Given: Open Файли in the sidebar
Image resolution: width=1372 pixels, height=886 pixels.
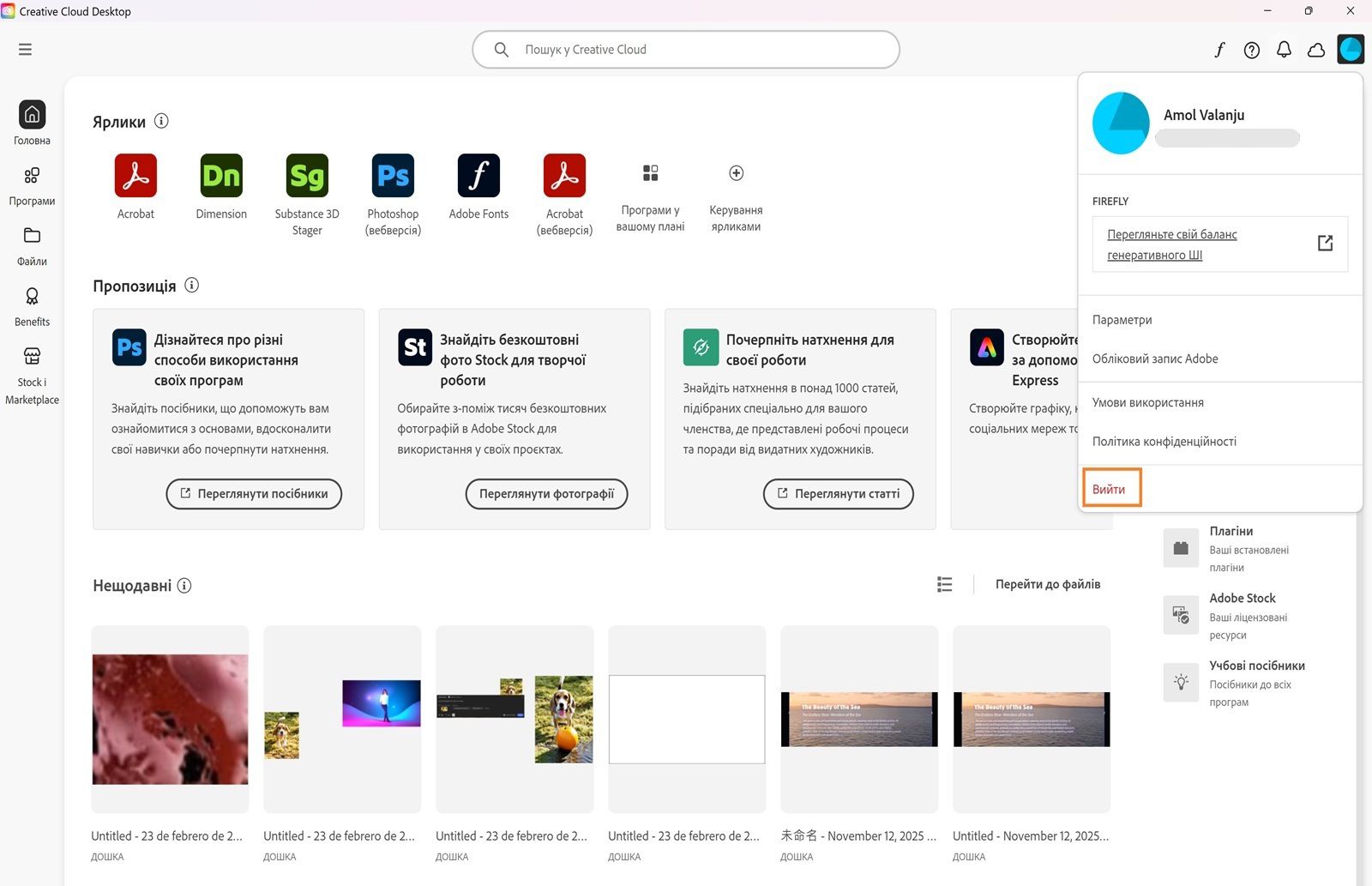Looking at the screenshot, I should click(x=32, y=246).
